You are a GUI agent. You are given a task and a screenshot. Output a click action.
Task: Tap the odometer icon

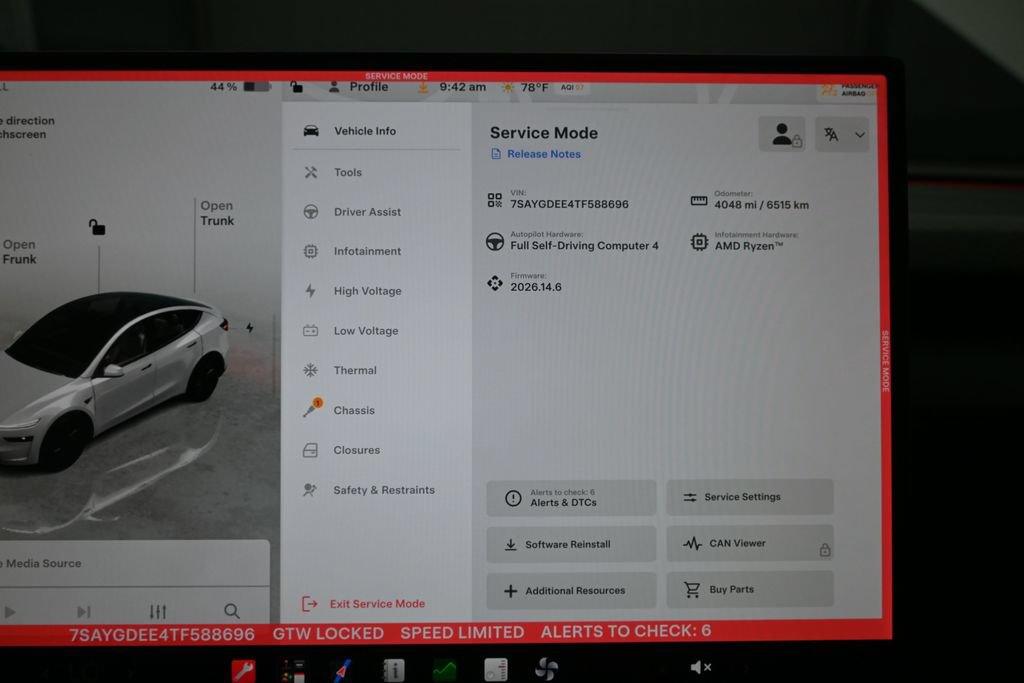point(699,201)
